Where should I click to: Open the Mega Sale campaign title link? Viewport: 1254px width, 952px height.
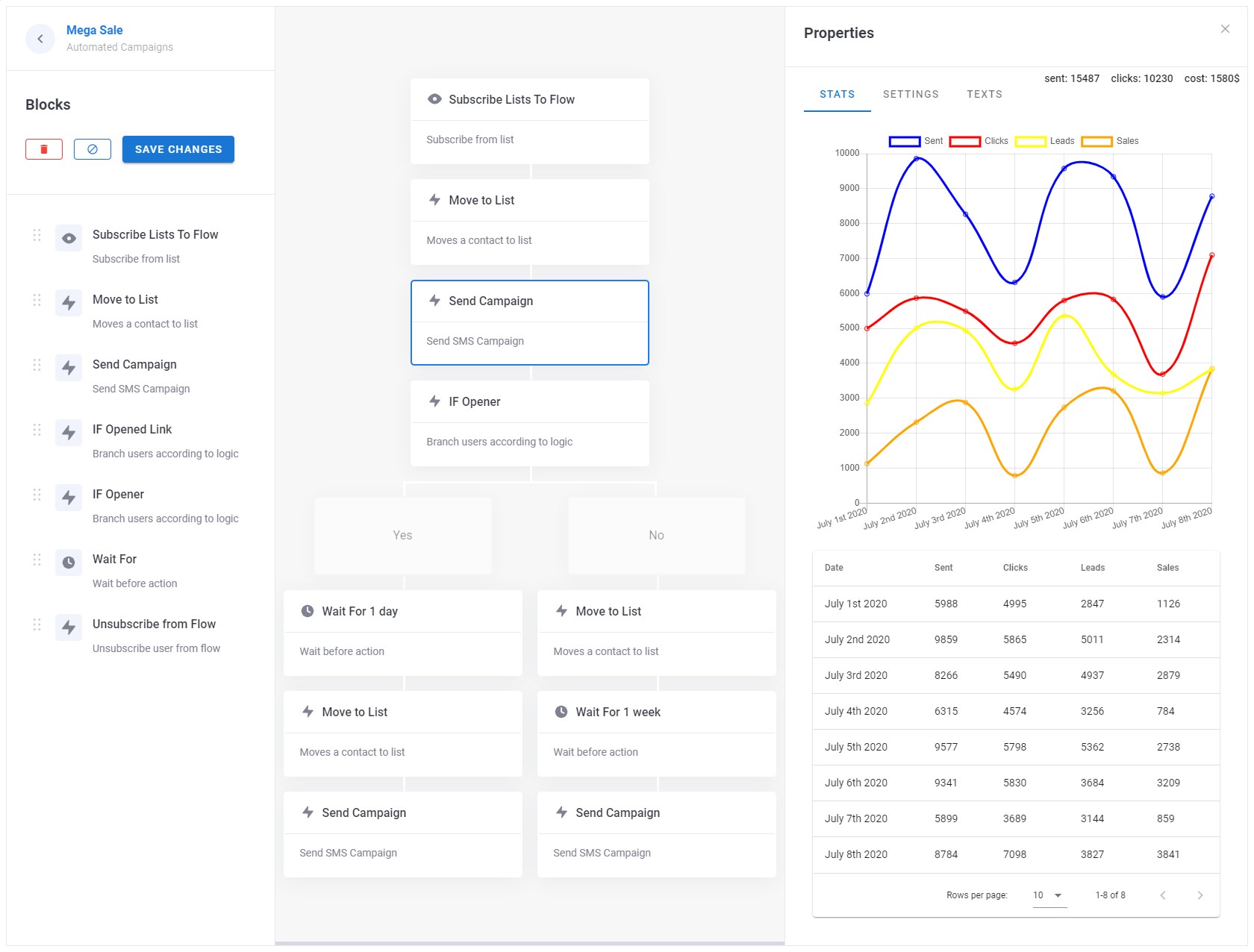[x=95, y=30]
